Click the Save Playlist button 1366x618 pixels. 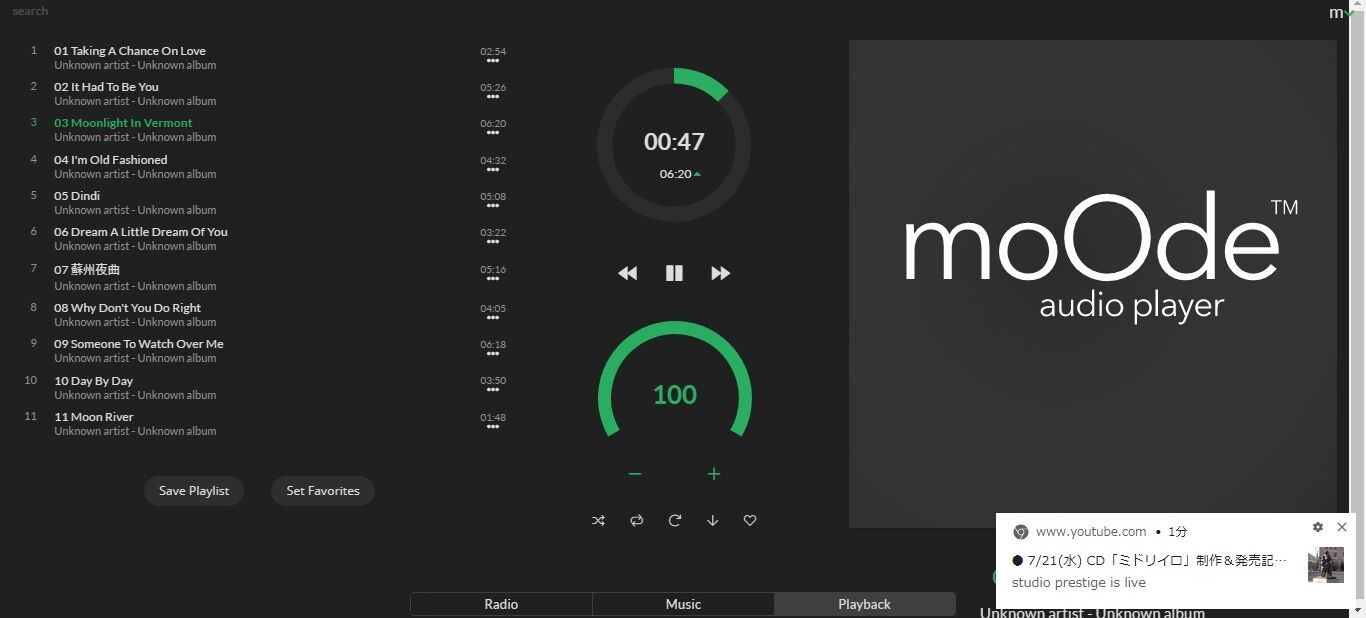[194, 491]
